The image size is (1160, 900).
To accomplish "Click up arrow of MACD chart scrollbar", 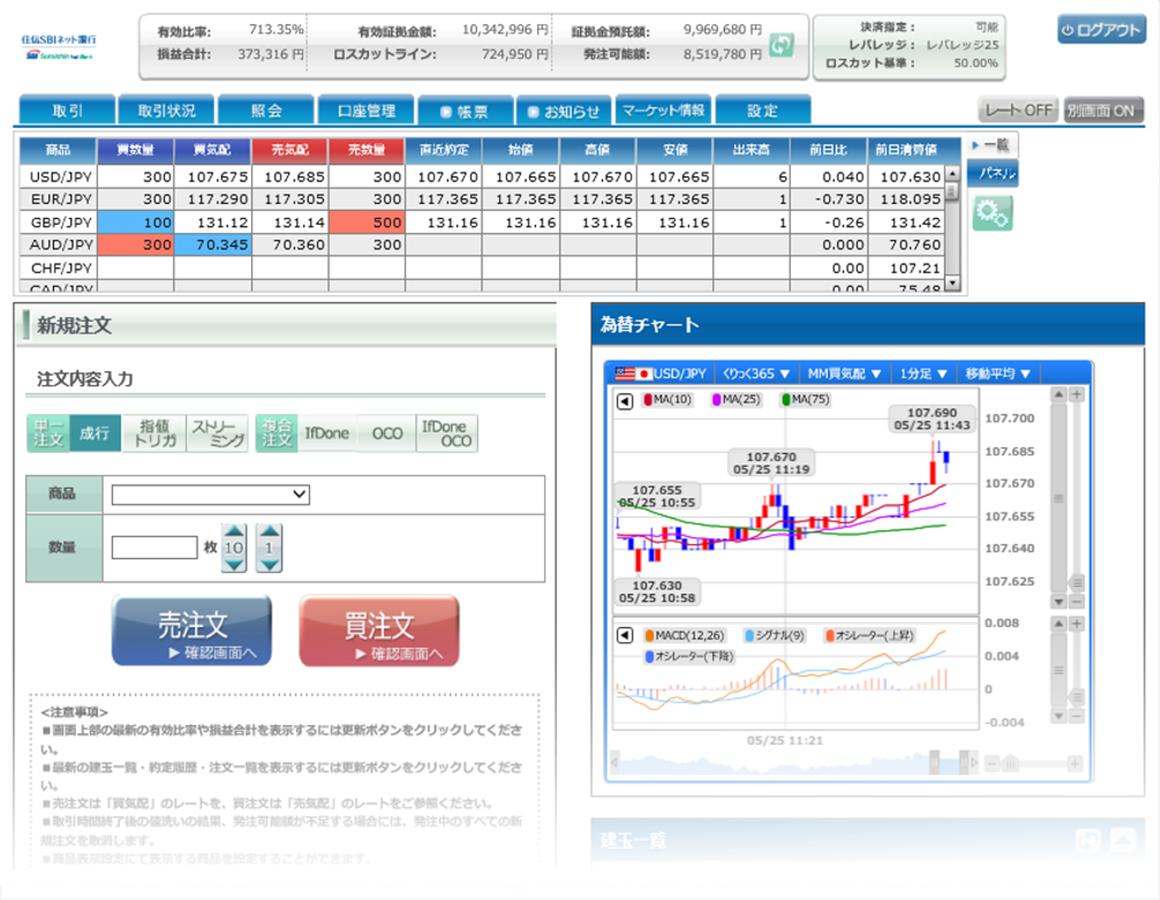I will tap(1059, 624).
